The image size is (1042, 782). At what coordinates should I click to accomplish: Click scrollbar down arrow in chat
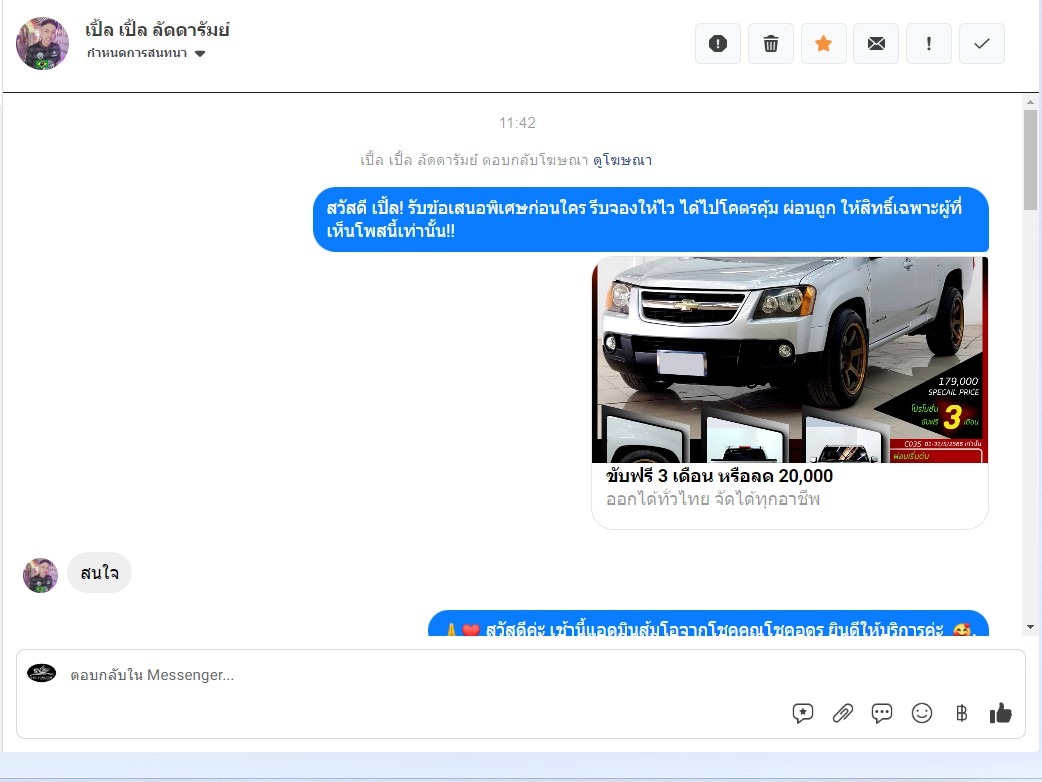(1030, 627)
